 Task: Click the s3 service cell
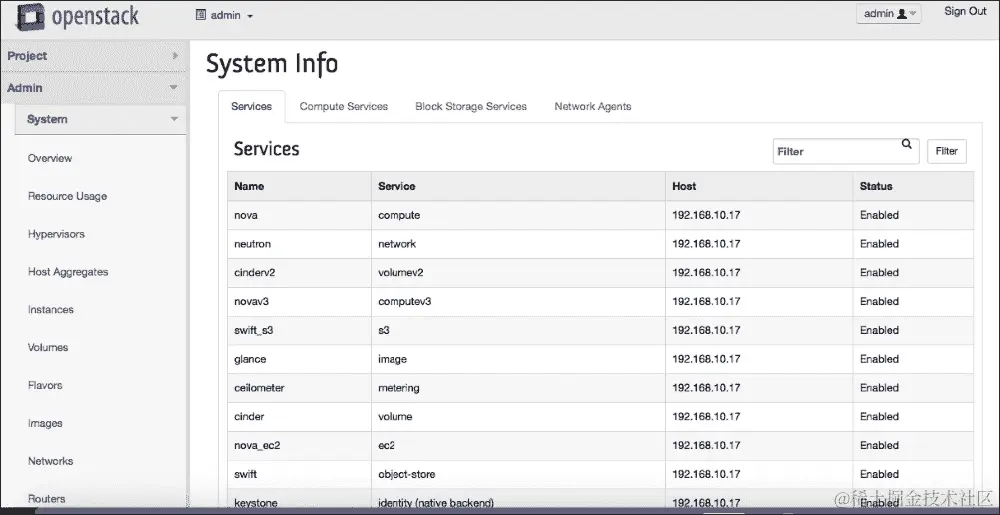[x=518, y=330]
